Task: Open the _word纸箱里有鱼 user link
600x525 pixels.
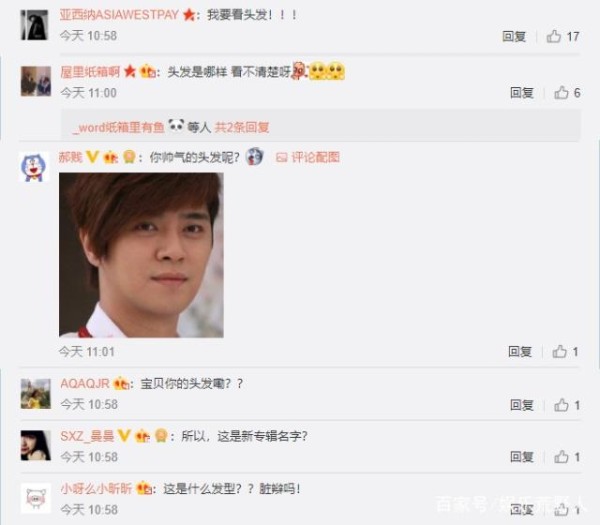Action: tap(119, 127)
